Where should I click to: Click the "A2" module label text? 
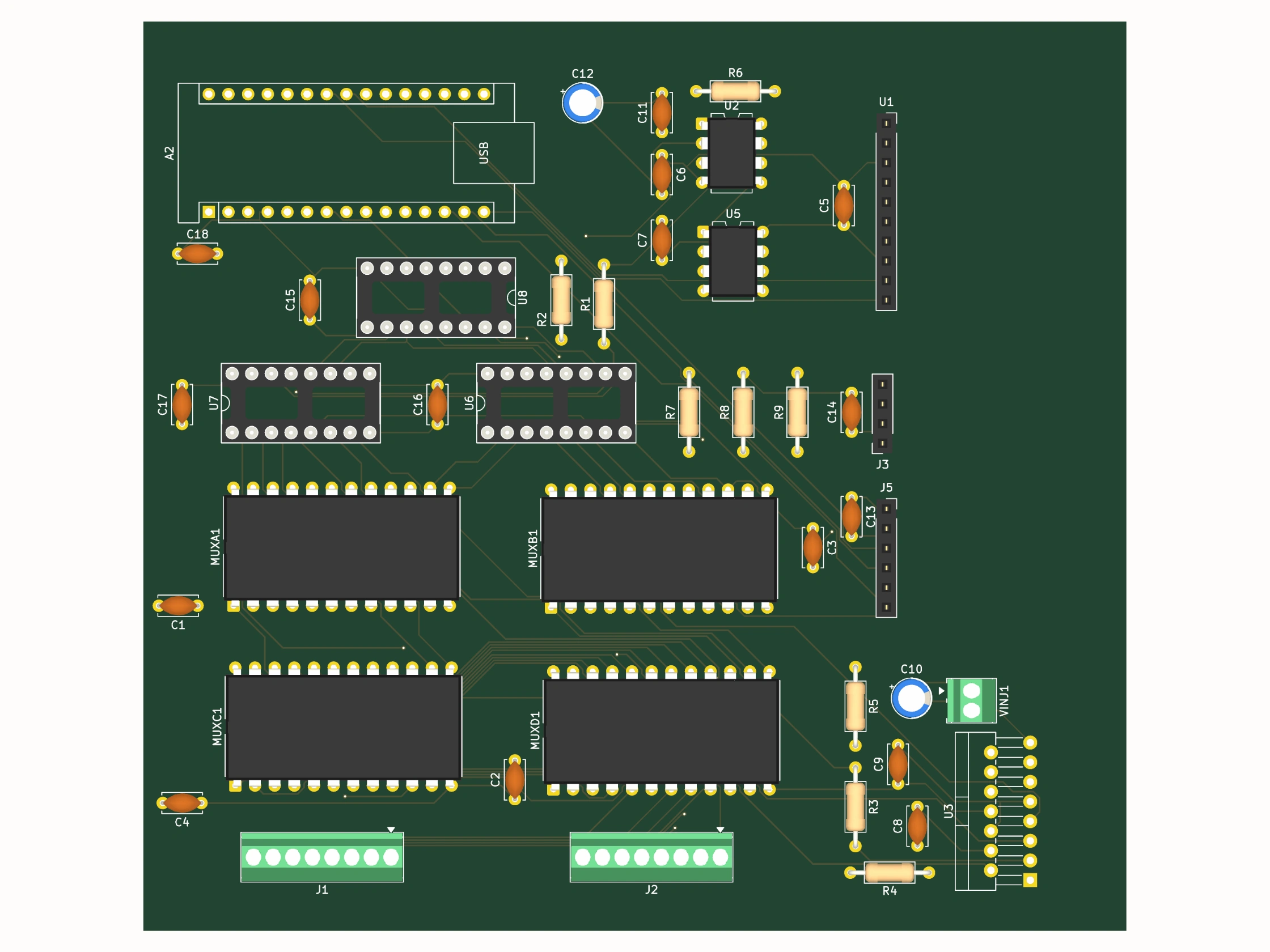point(169,153)
